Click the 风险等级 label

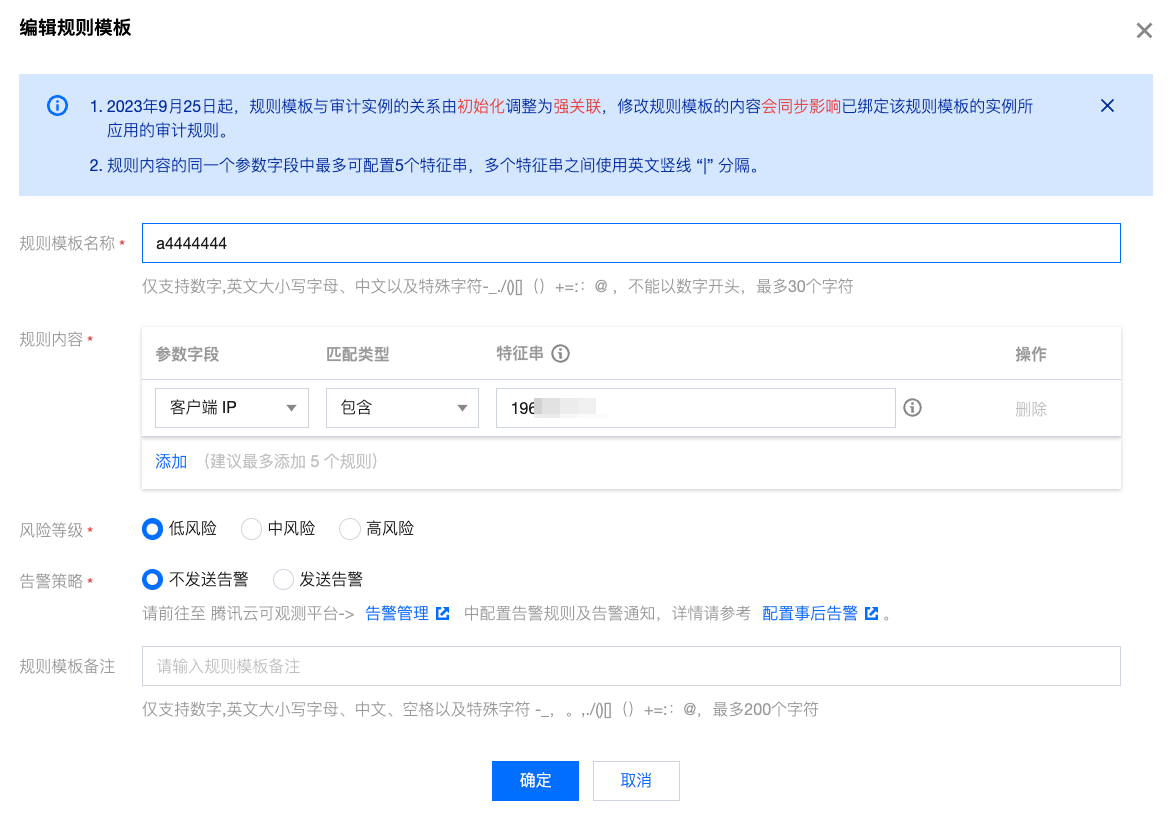51,530
